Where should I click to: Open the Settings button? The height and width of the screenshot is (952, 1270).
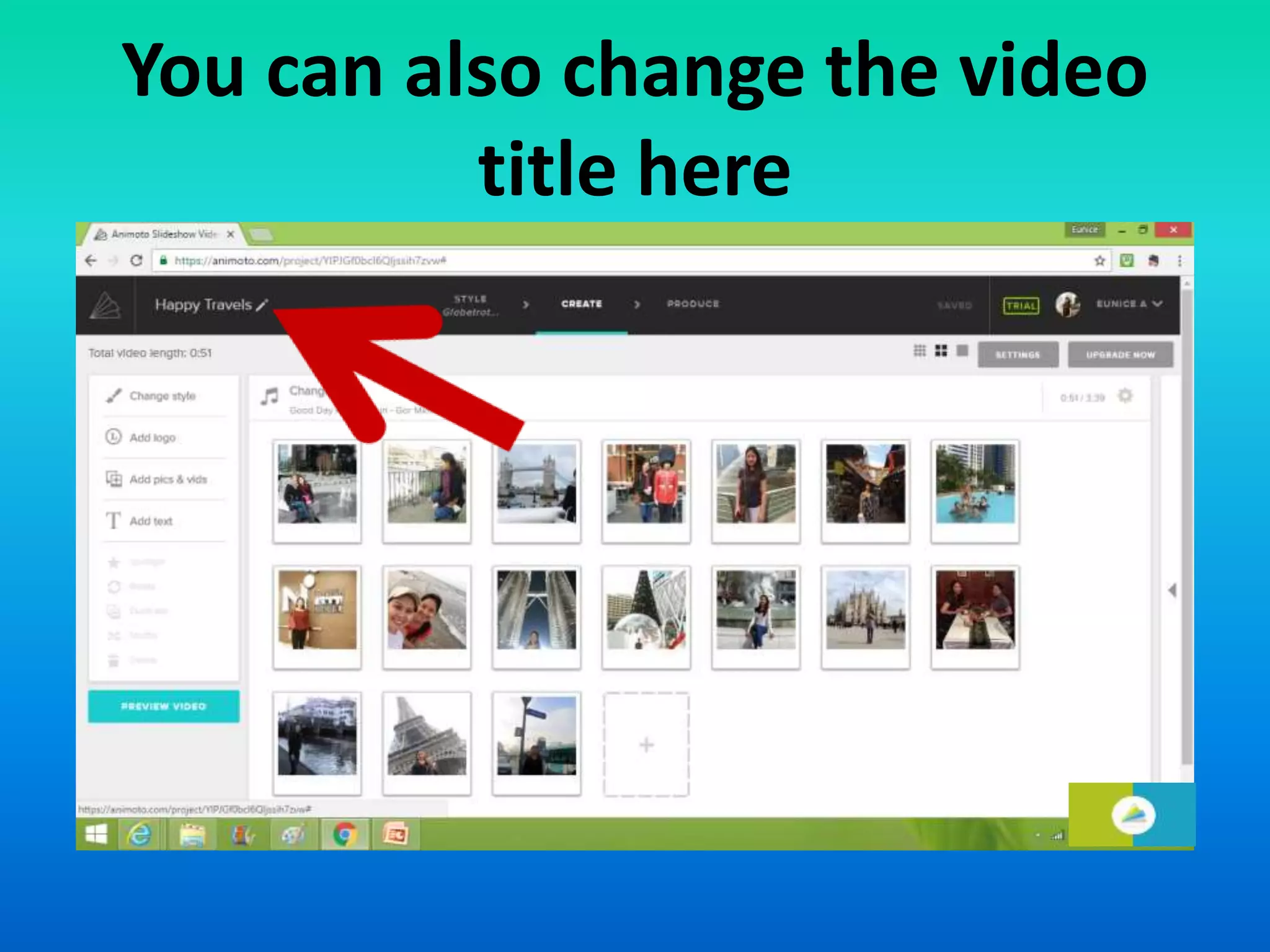1018,355
